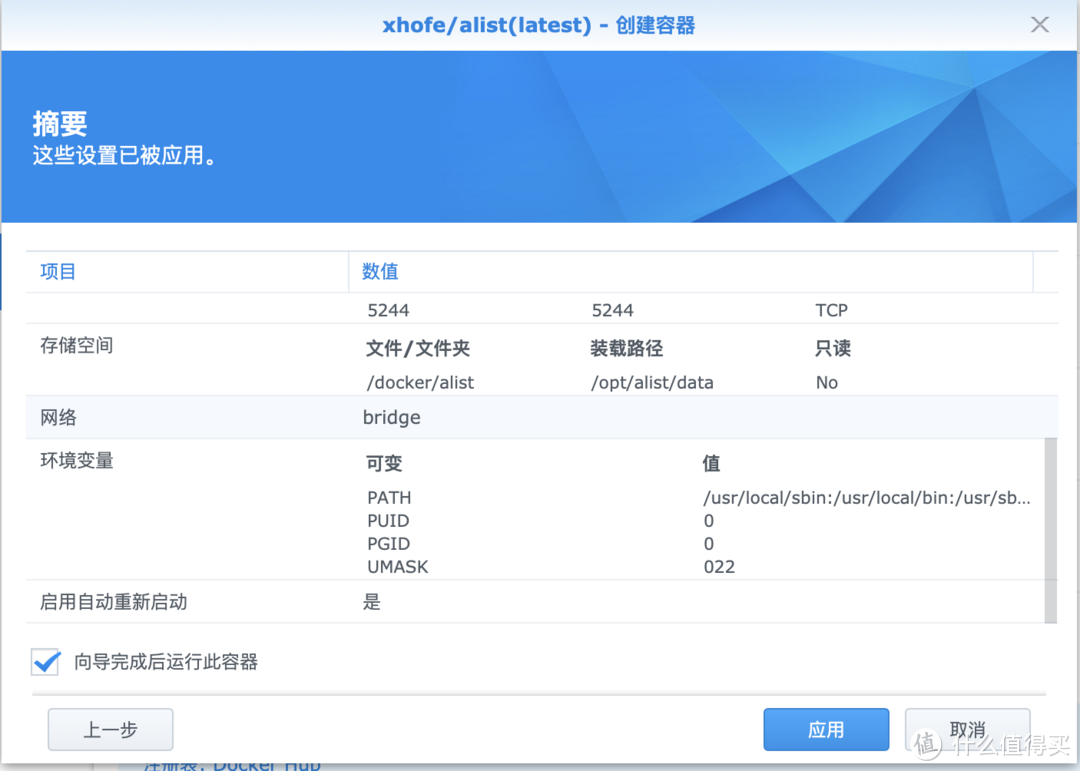
Task: Select the bridge 网络 row
Action: pyautogui.click(x=391, y=417)
